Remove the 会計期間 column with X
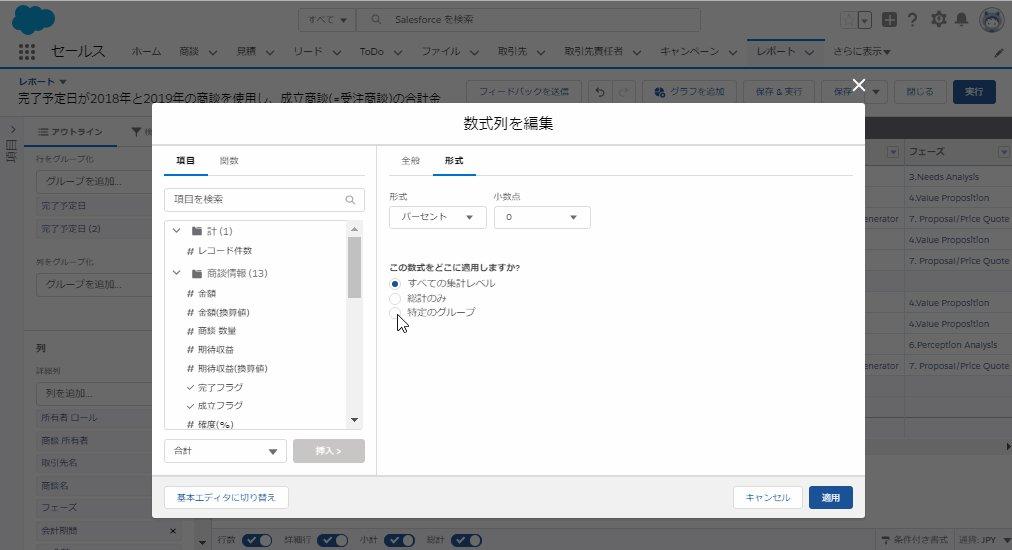Viewport: 1012px width, 550px height. click(x=172, y=531)
